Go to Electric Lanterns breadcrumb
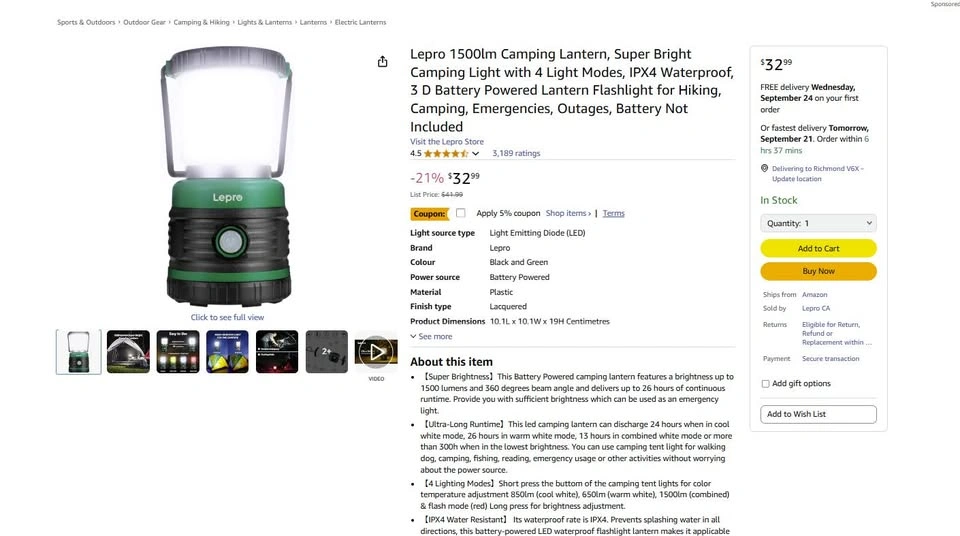The height and width of the screenshot is (536, 960). (360, 22)
